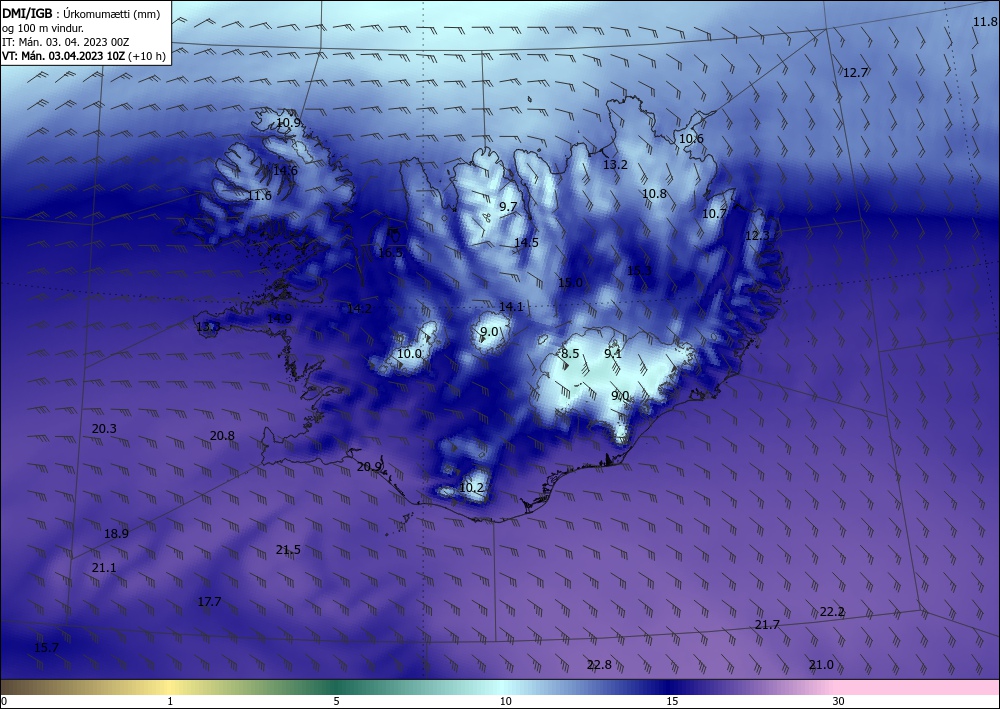Click the 10.0 value on the glacier

[x=409, y=353]
